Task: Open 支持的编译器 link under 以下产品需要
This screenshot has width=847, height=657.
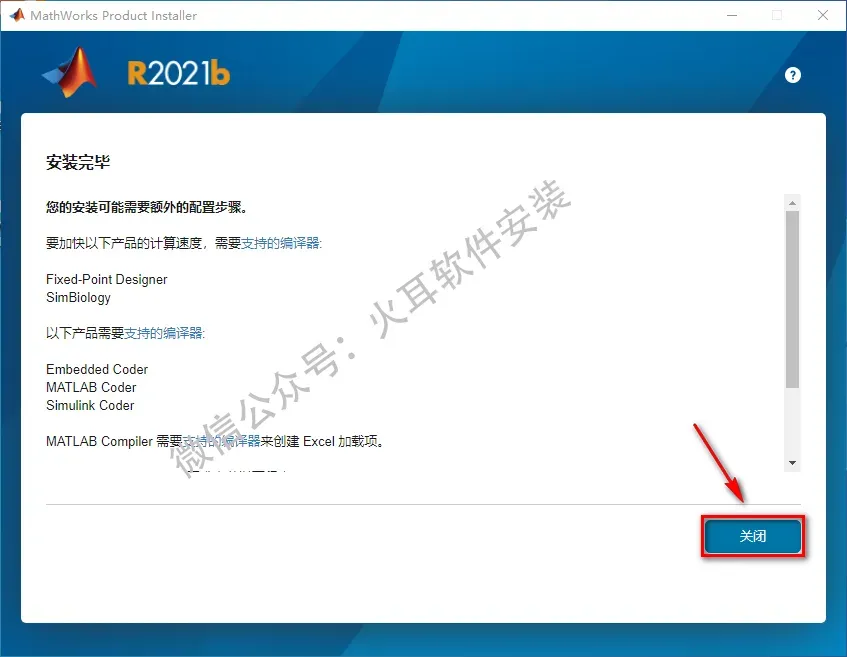Action: pyautogui.click(x=163, y=333)
